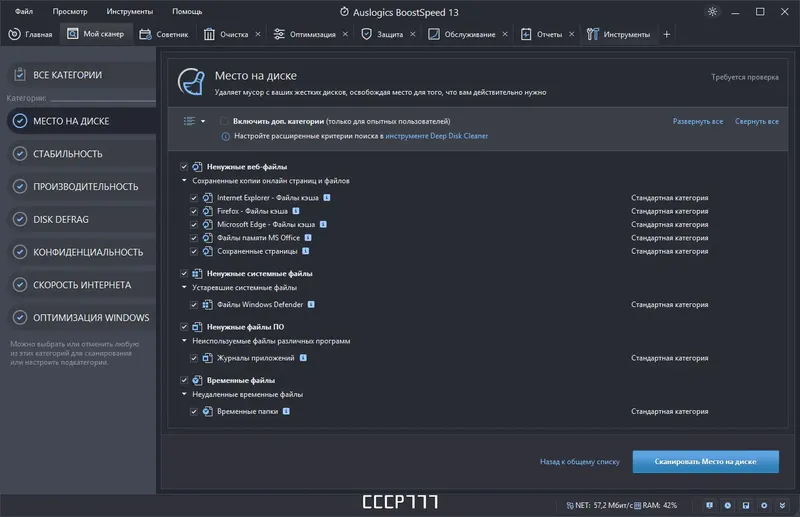Image resolution: width=800 pixels, height=517 pixels.
Task: Collapse 'Устаревшие системные файлы' subgroup
Action: tap(184, 288)
